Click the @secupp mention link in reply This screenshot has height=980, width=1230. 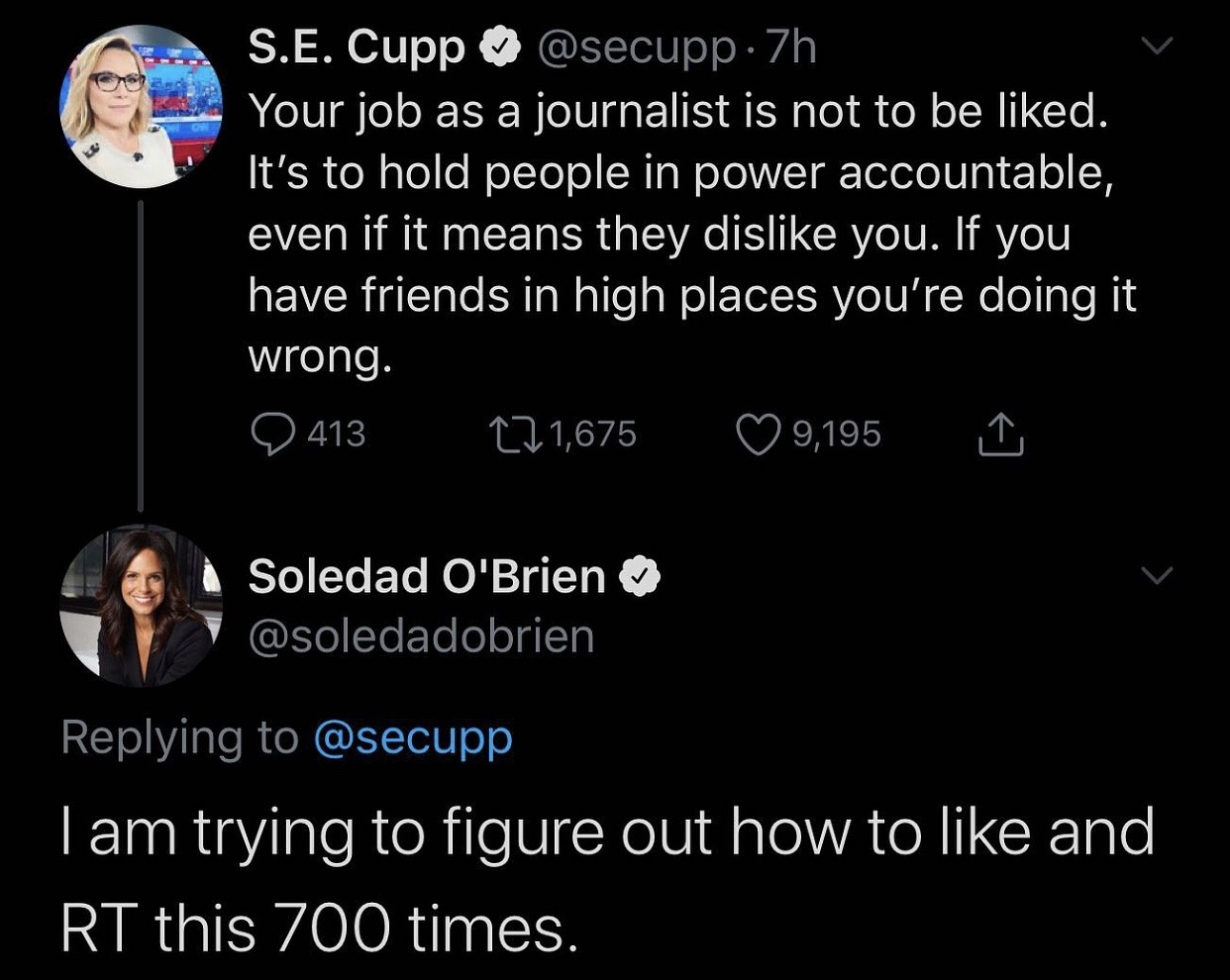(x=413, y=737)
